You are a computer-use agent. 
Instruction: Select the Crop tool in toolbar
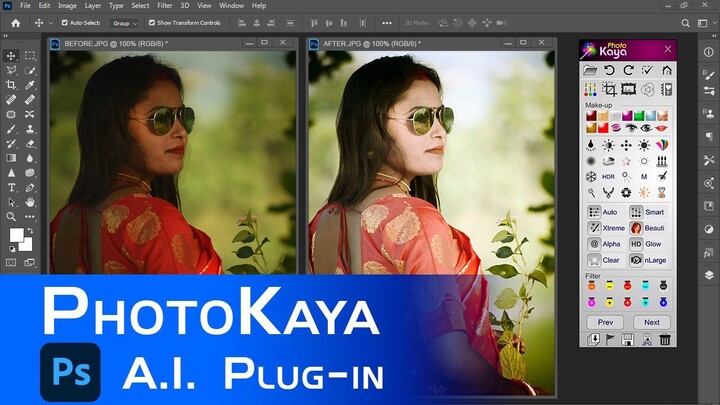point(11,85)
